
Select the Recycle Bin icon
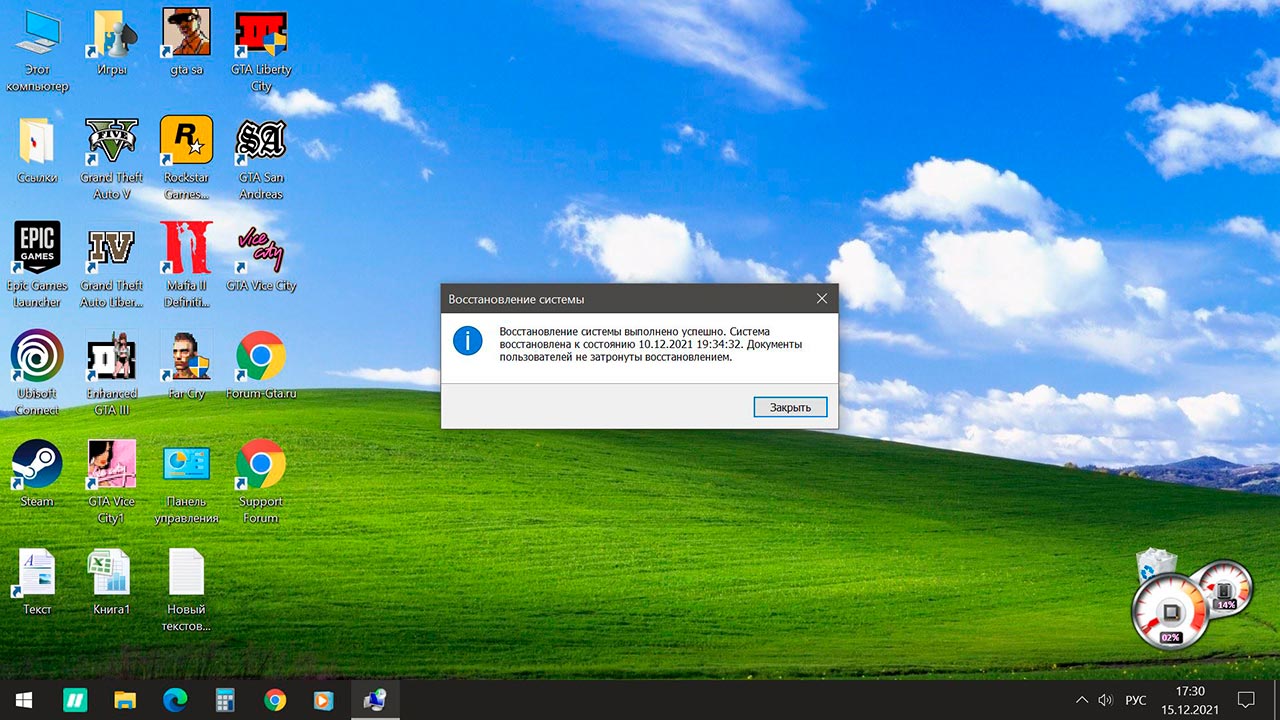(x=1156, y=566)
